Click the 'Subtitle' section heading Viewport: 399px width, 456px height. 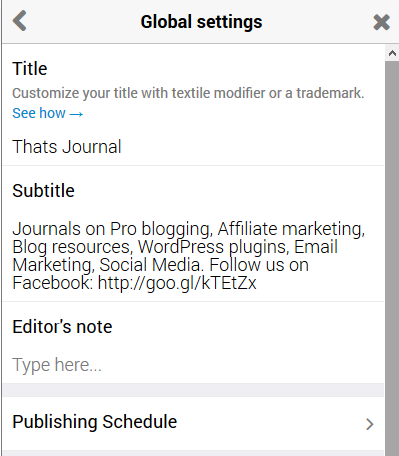click(x=43, y=191)
